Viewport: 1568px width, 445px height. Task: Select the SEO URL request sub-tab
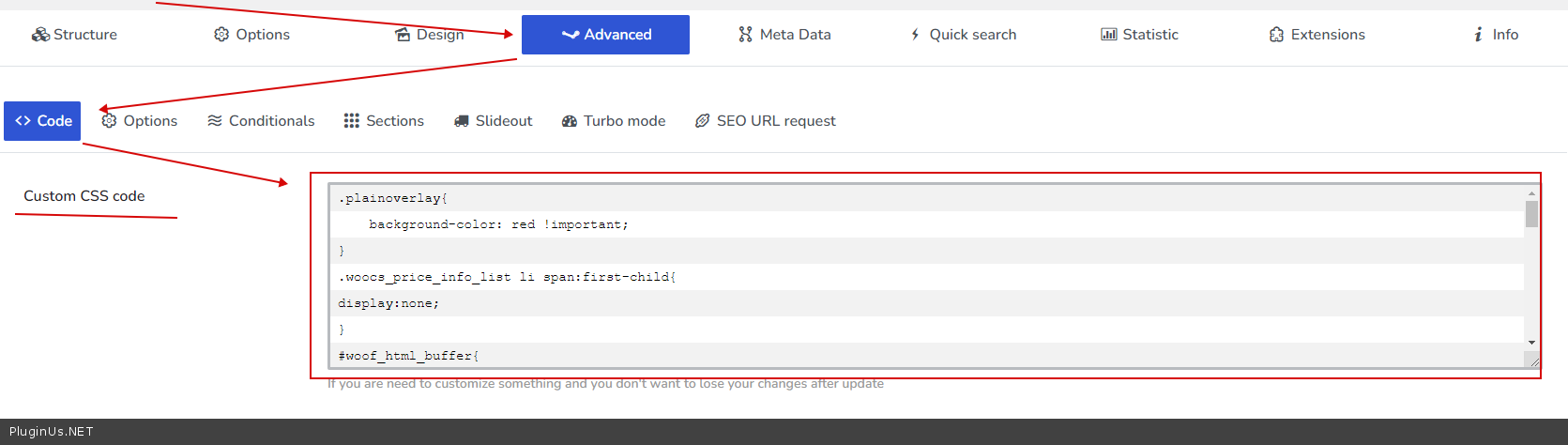(x=765, y=121)
